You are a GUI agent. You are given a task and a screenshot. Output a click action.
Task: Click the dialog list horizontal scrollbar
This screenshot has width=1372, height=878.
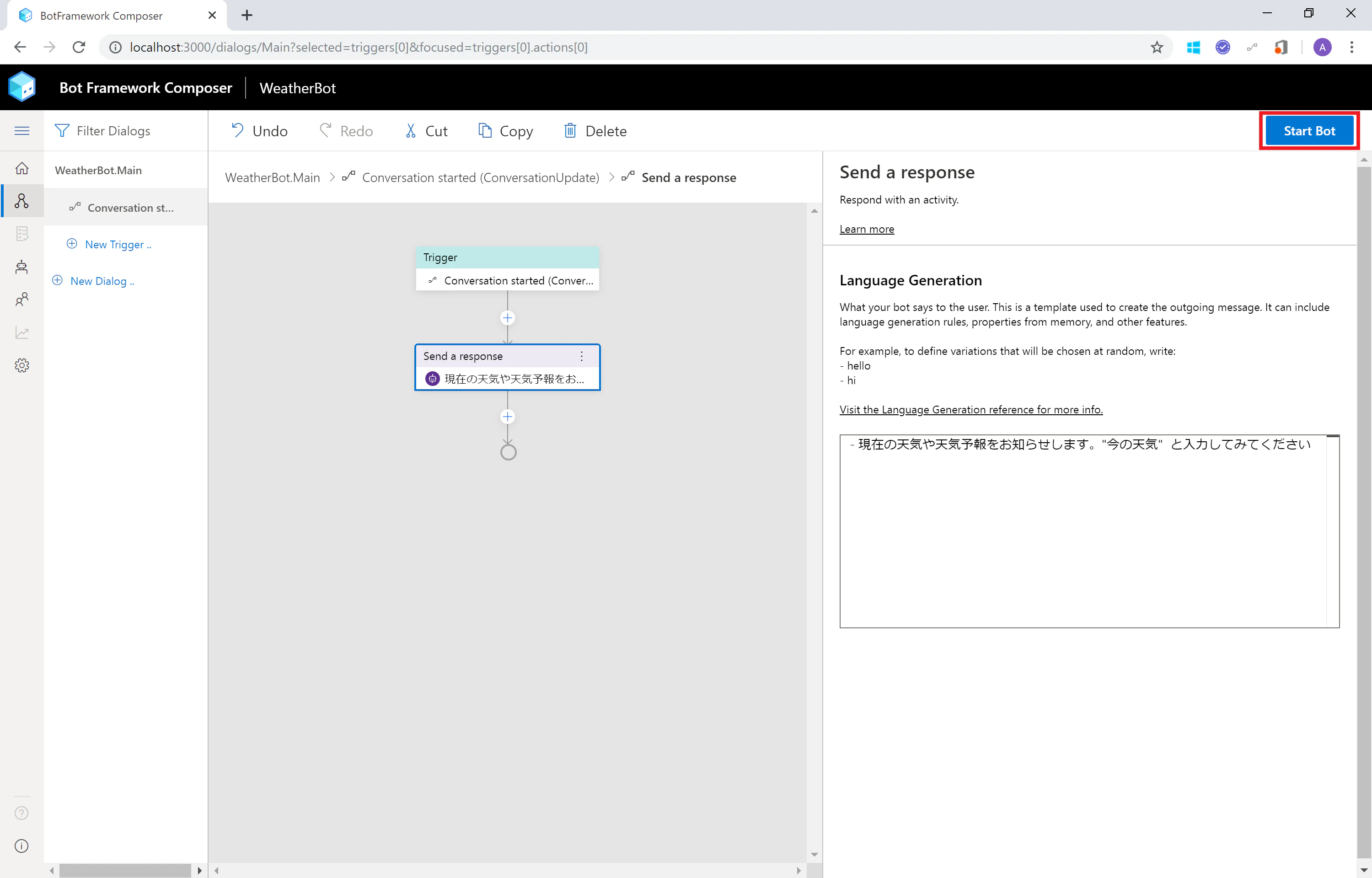[x=125, y=871]
